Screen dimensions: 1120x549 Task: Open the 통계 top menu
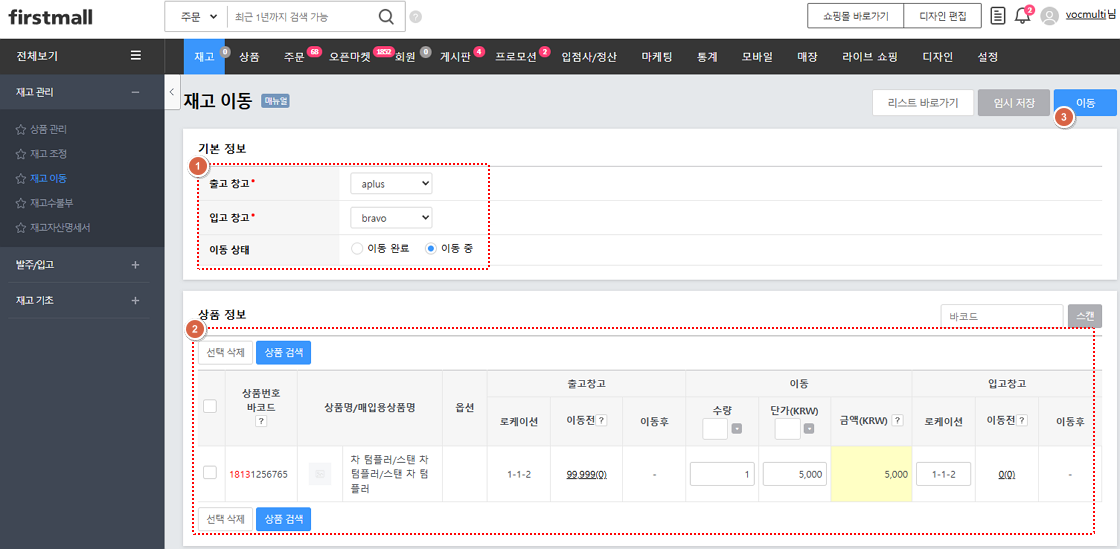tap(707, 56)
